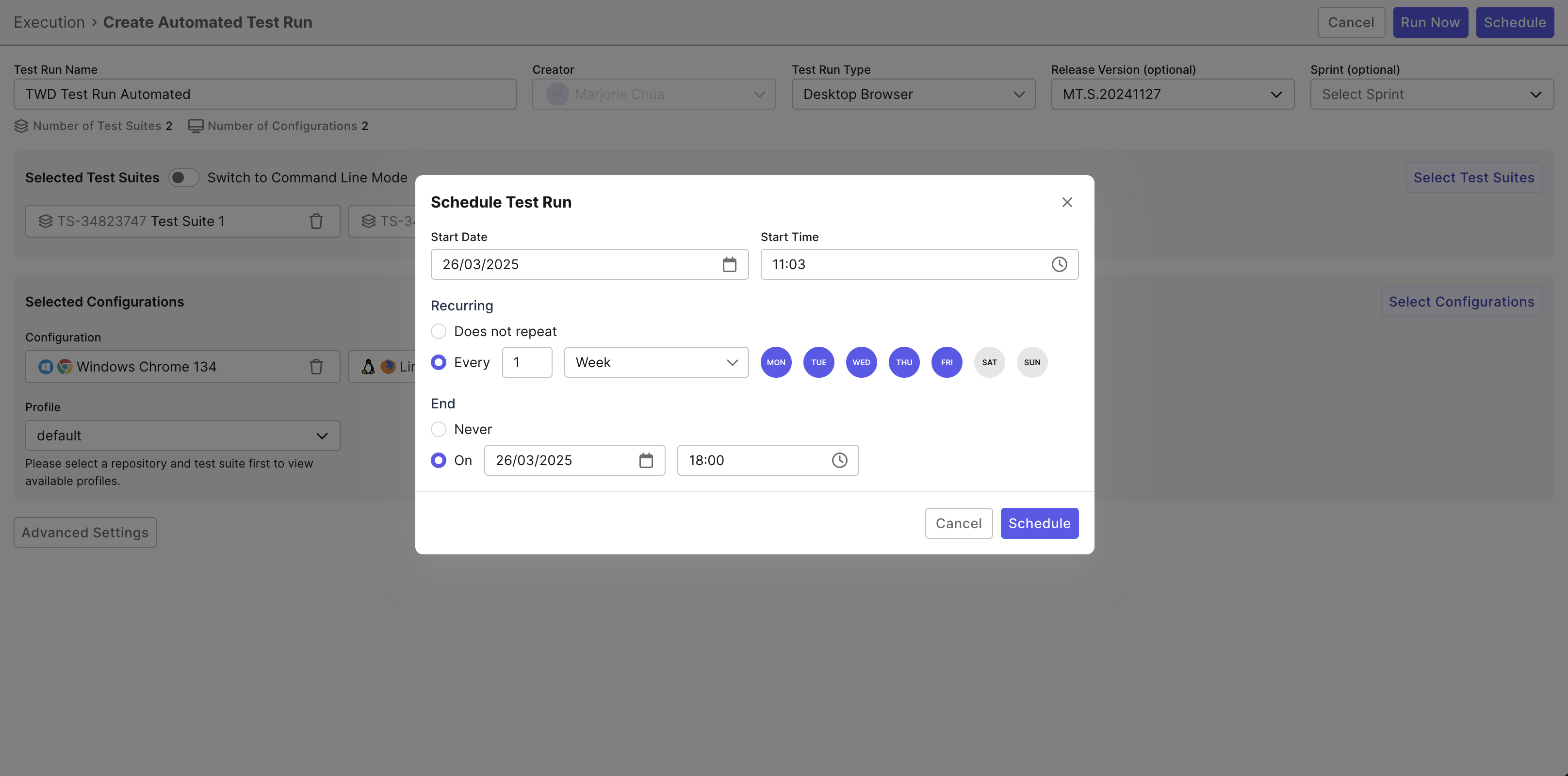Open the Week recurrence unit dropdown
1568x776 pixels.
point(656,362)
